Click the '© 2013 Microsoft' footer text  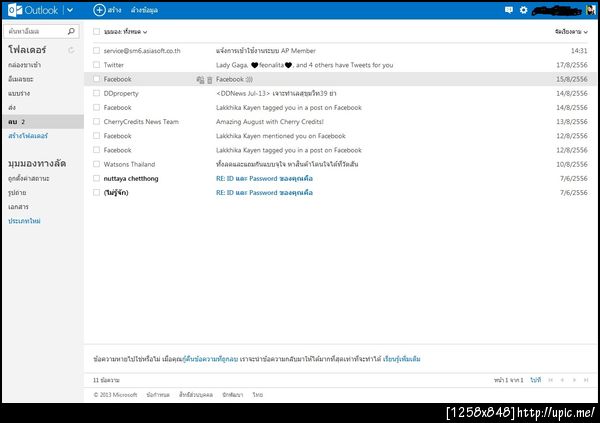(115, 395)
